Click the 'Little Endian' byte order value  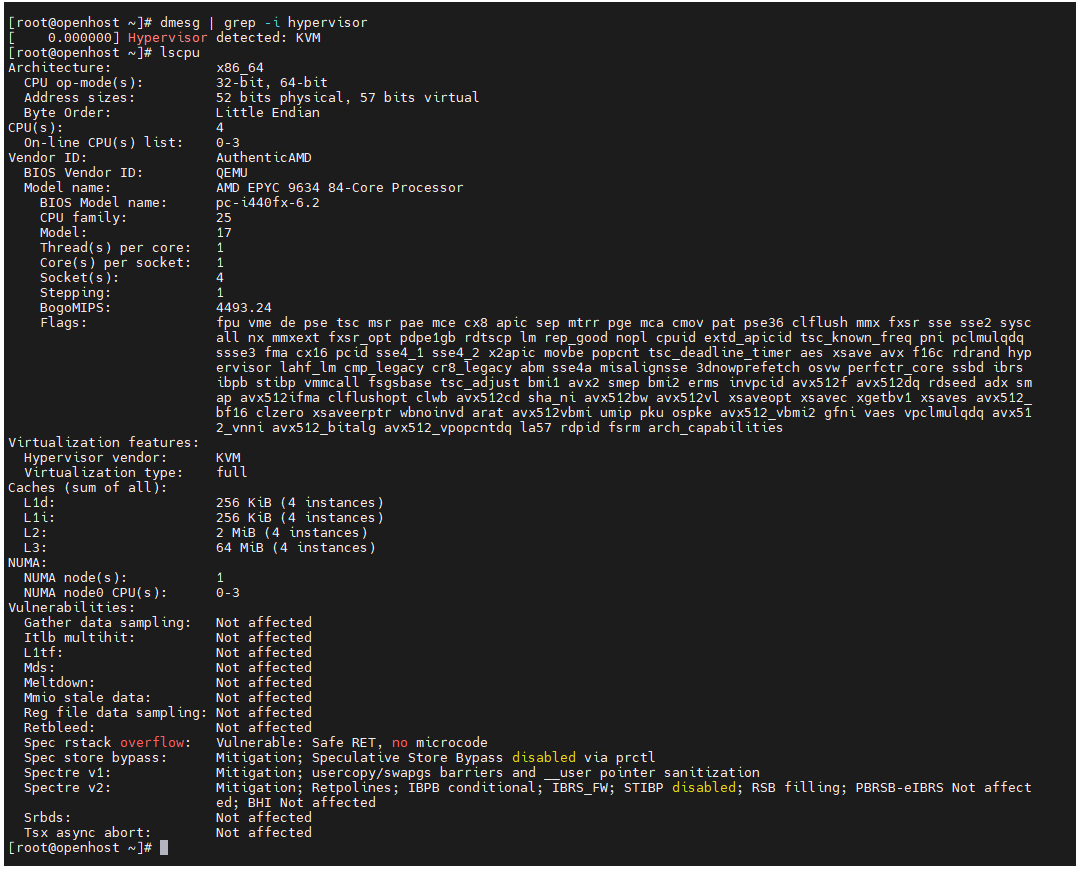pyautogui.click(x=268, y=112)
